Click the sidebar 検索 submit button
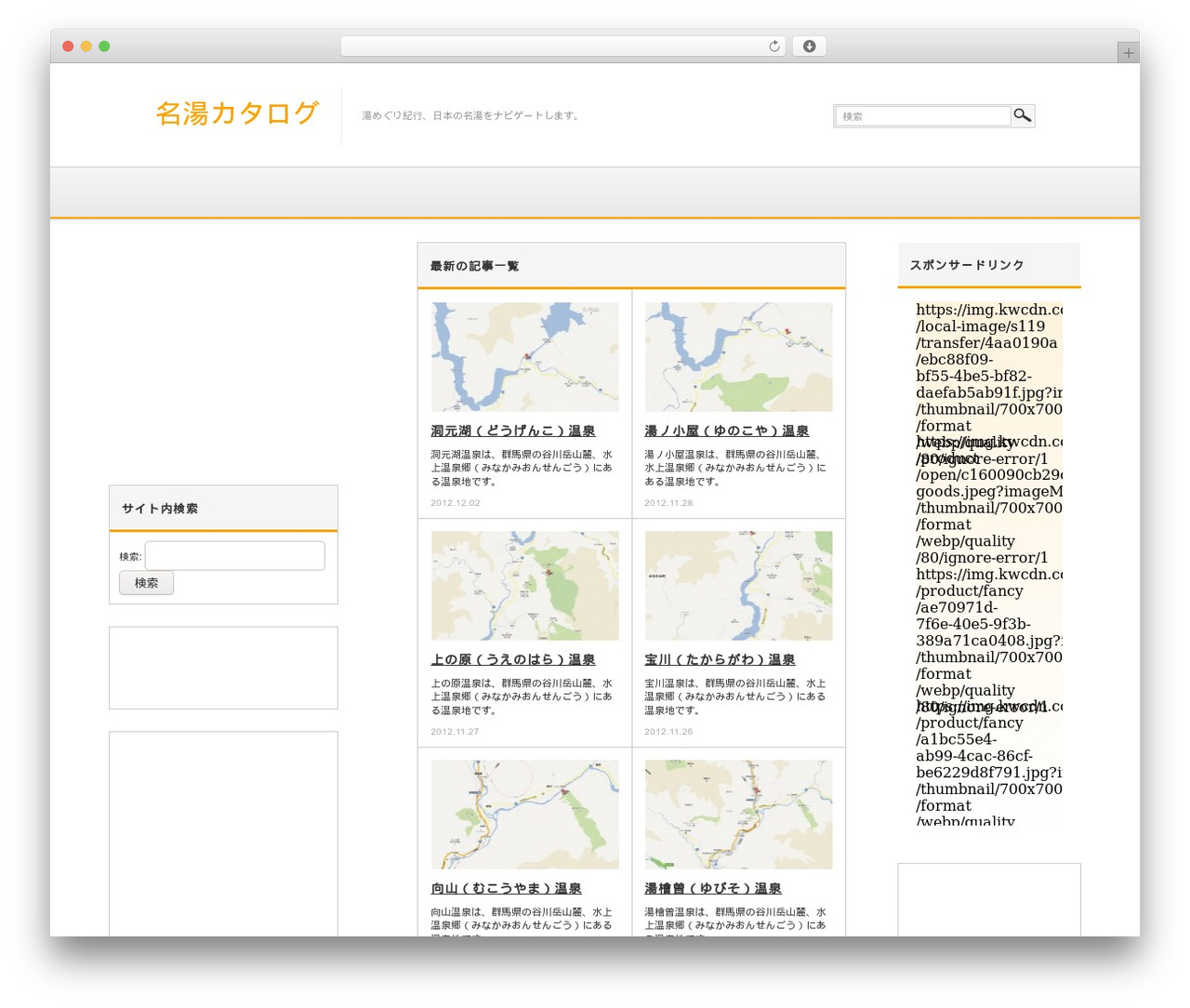Viewport: 1190px width, 1008px height. 146,583
